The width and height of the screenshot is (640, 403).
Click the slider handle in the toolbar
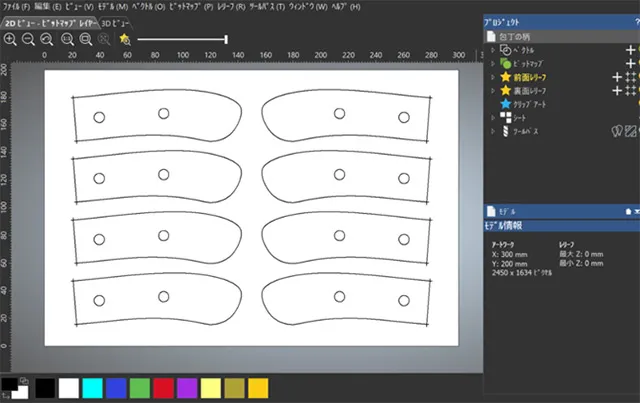[x=226, y=39]
